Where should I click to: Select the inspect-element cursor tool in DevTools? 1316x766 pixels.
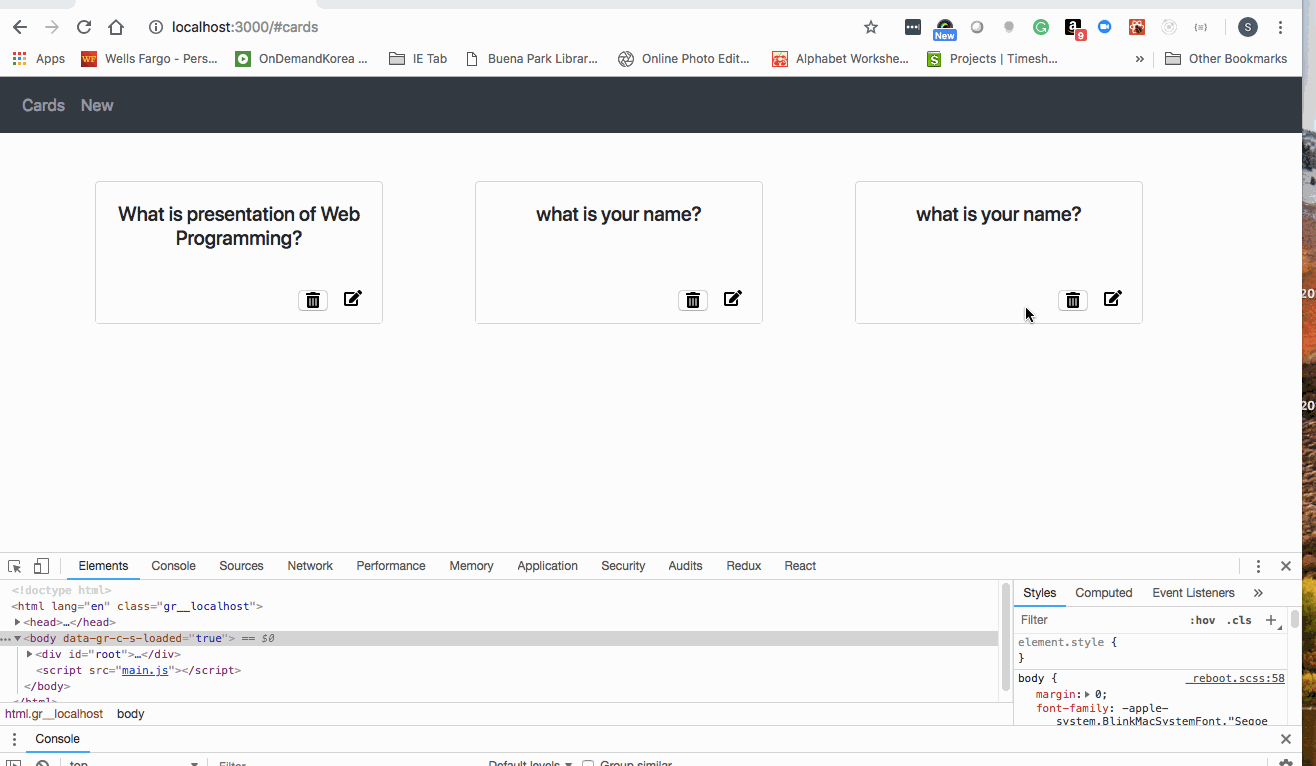point(13,565)
